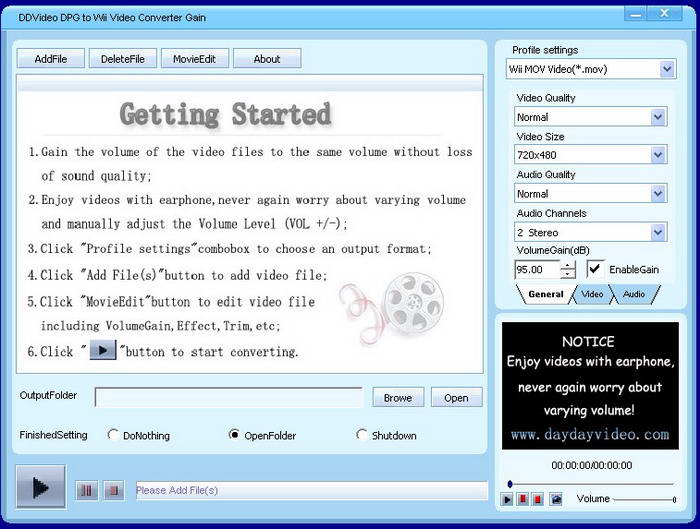The width and height of the screenshot is (700, 529).
Task: Expand the Video Size dropdown
Action: 658,155
